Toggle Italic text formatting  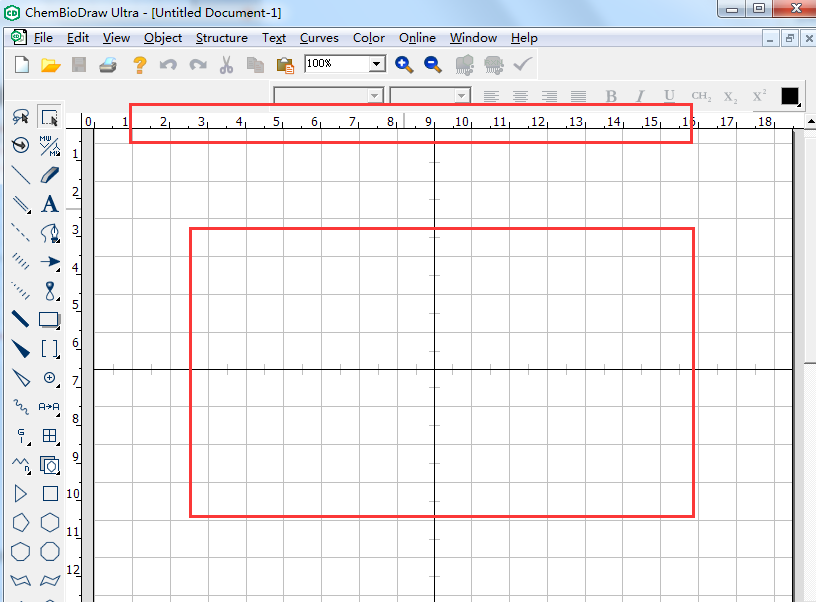point(640,96)
